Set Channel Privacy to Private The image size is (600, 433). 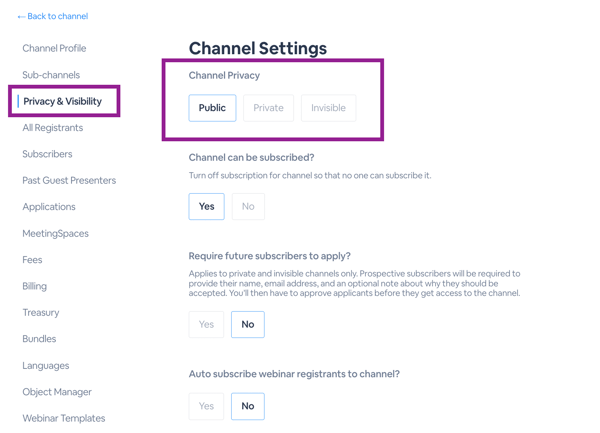tap(269, 108)
